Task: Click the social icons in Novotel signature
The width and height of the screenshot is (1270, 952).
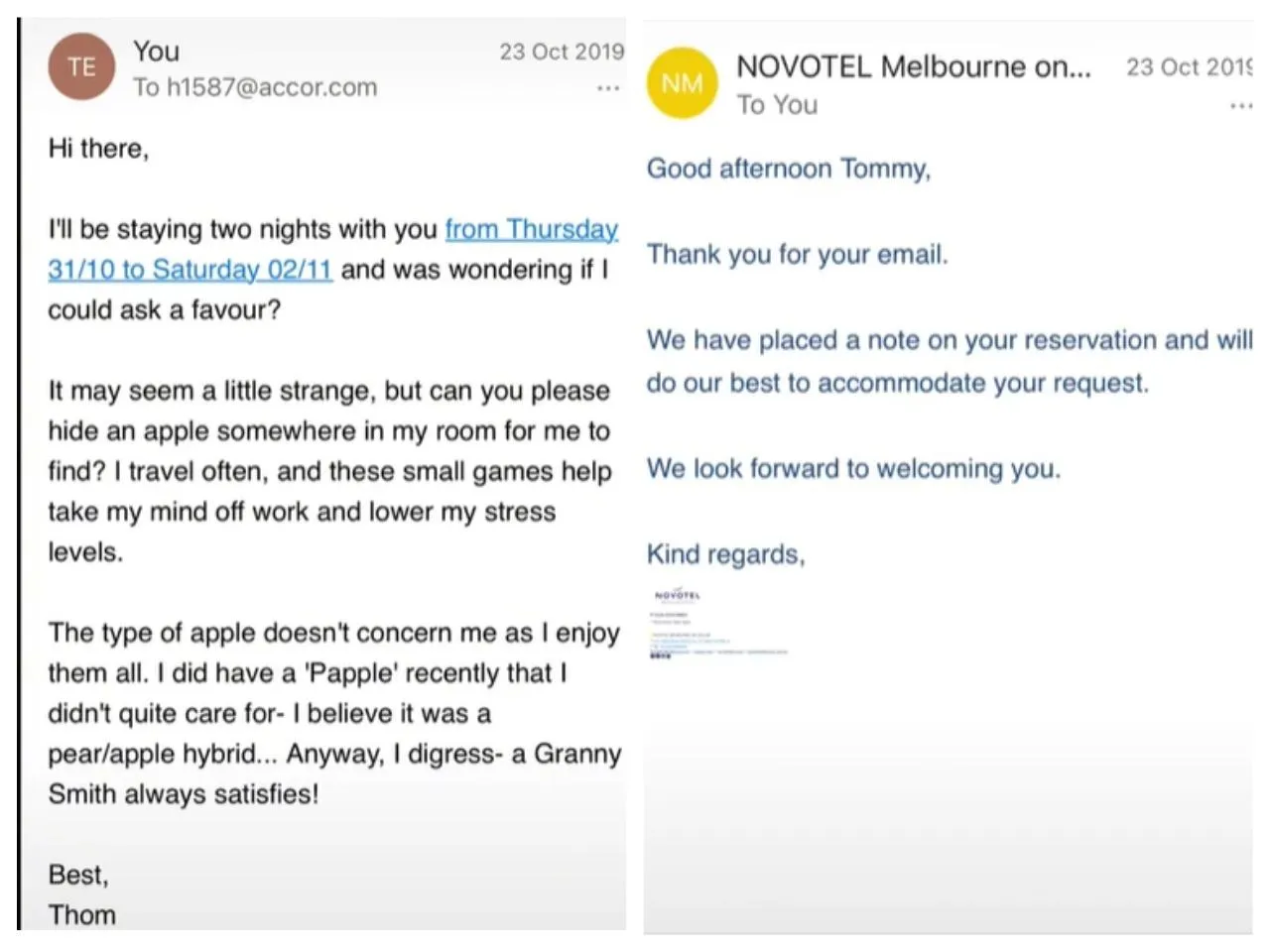Action: tap(660, 655)
